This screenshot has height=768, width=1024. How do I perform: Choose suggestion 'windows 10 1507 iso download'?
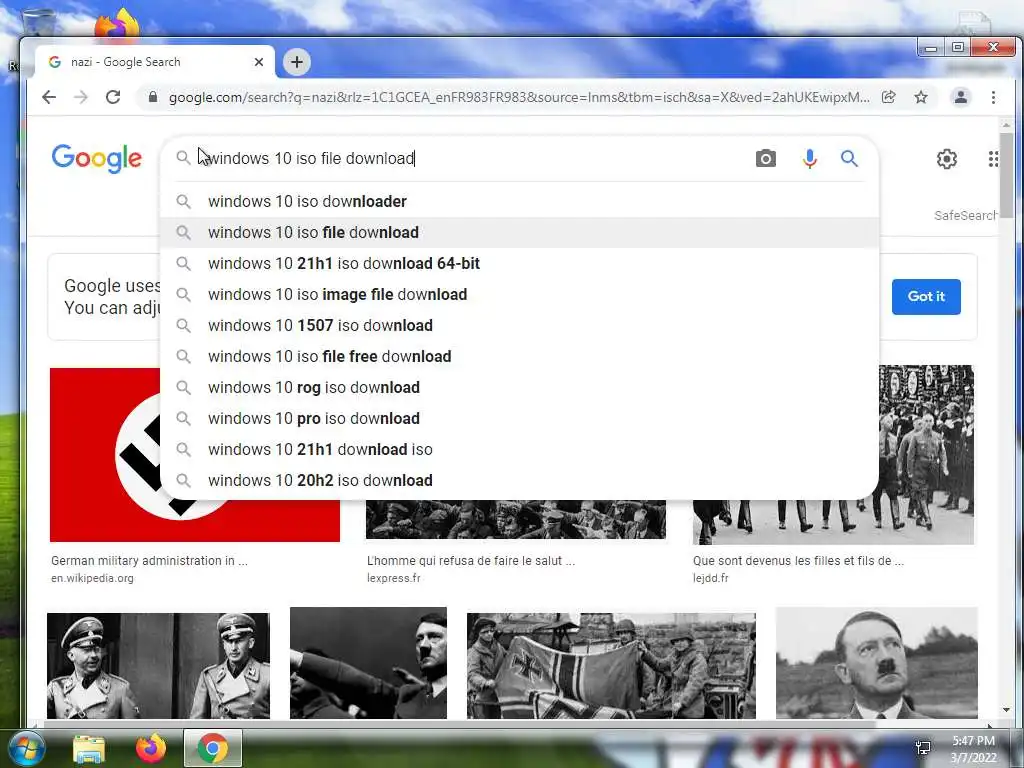pos(519,325)
